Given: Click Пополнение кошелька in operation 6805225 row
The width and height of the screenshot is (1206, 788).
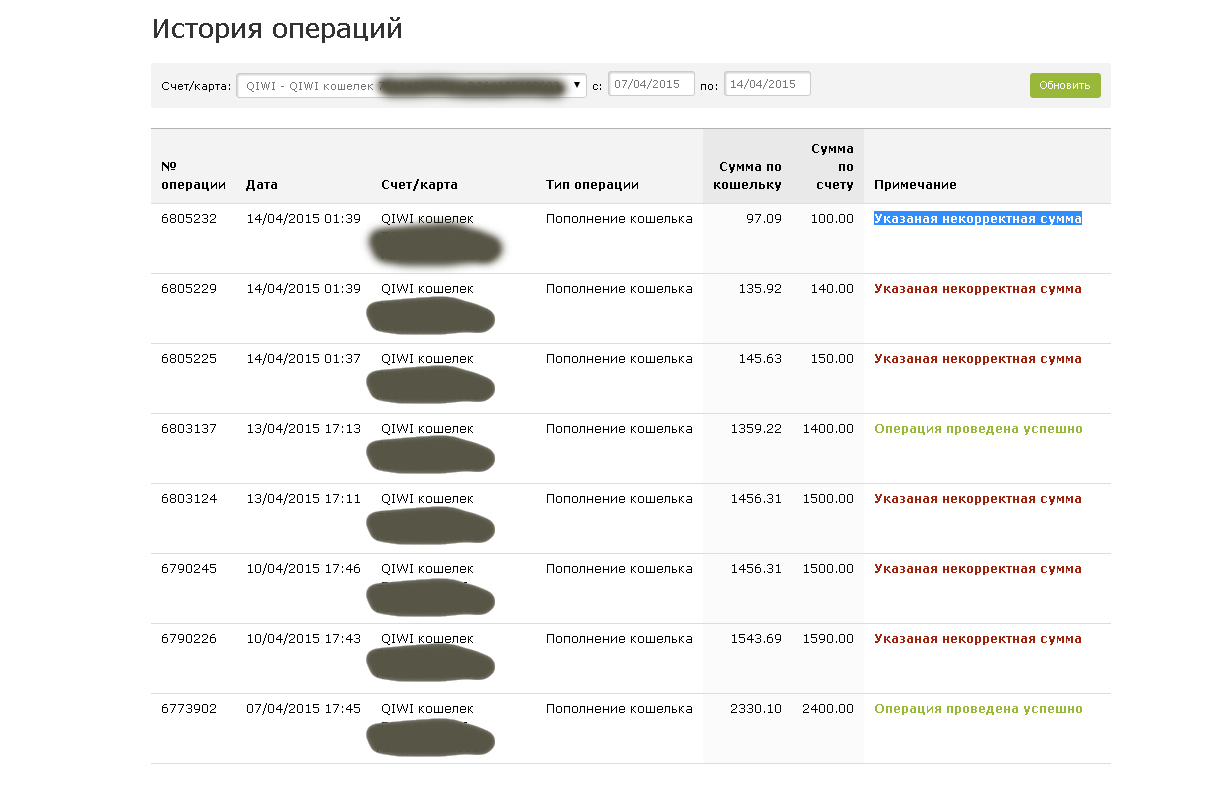Looking at the screenshot, I should click(x=619, y=358).
